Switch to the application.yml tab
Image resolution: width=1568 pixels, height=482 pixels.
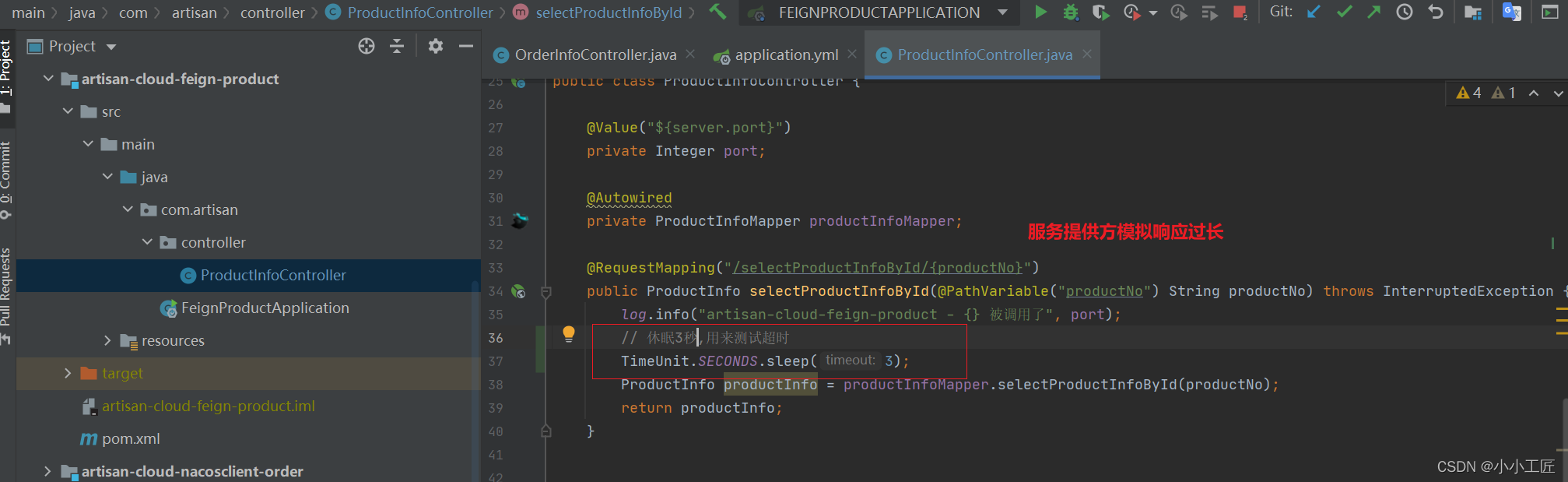coord(786,55)
